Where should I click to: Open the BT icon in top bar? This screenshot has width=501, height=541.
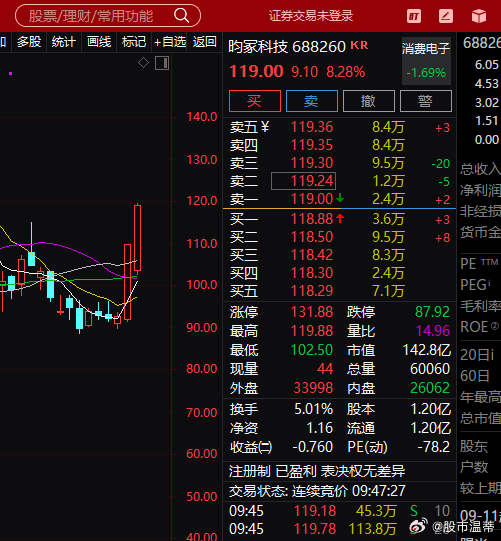(414, 16)
